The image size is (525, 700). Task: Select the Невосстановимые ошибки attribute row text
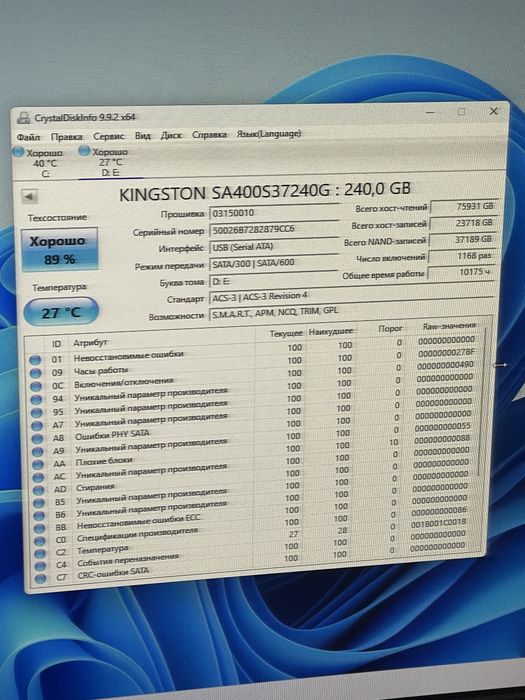pyautogui.click(x=129, y=356)
